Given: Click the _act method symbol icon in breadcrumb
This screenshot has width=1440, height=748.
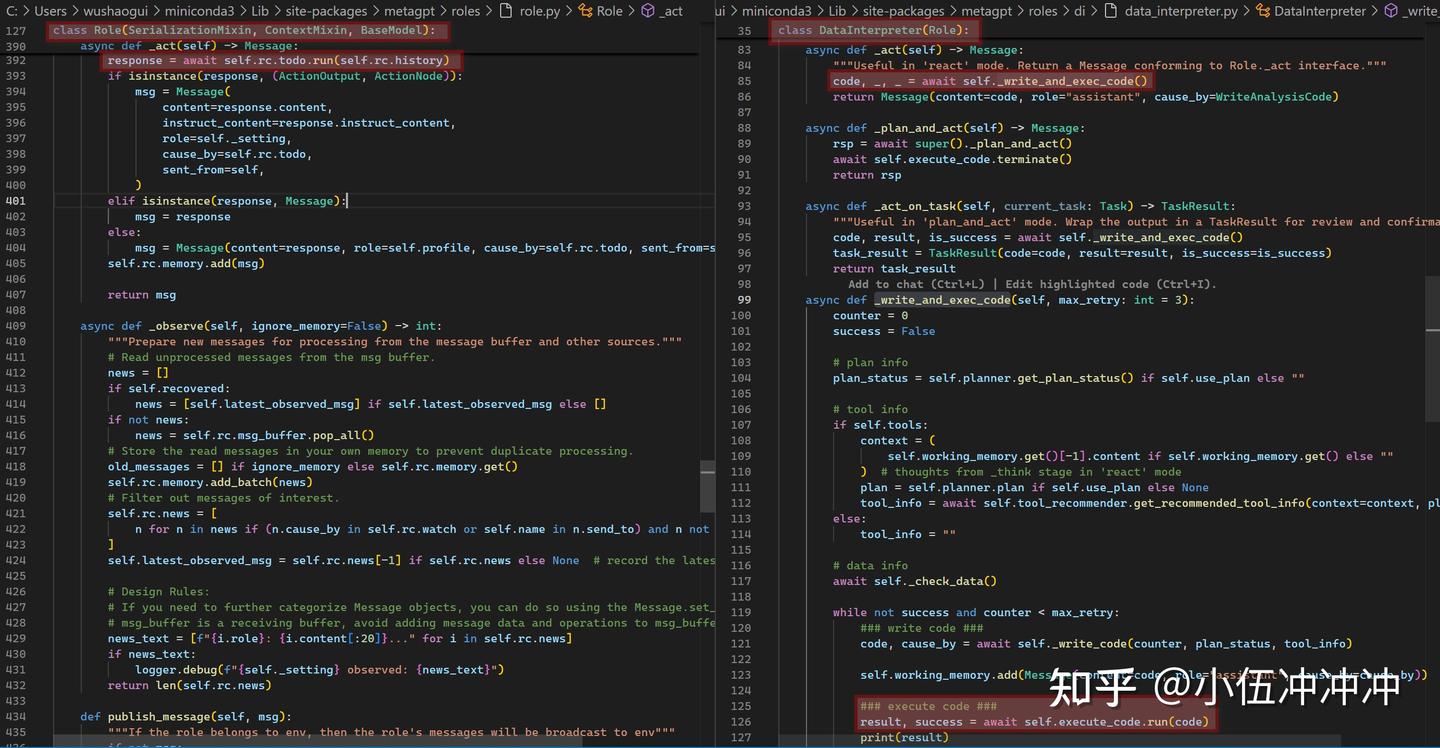Looking at the screenshot, I should point(648,11).
